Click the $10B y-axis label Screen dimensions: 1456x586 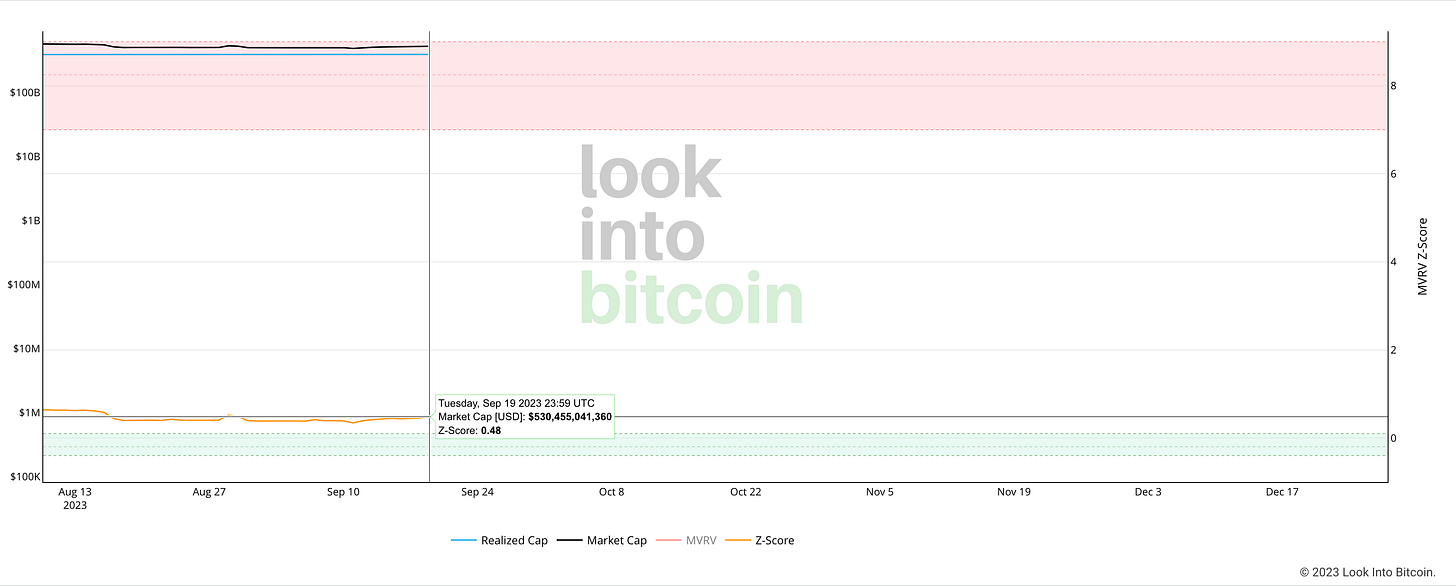click(27, 156)
